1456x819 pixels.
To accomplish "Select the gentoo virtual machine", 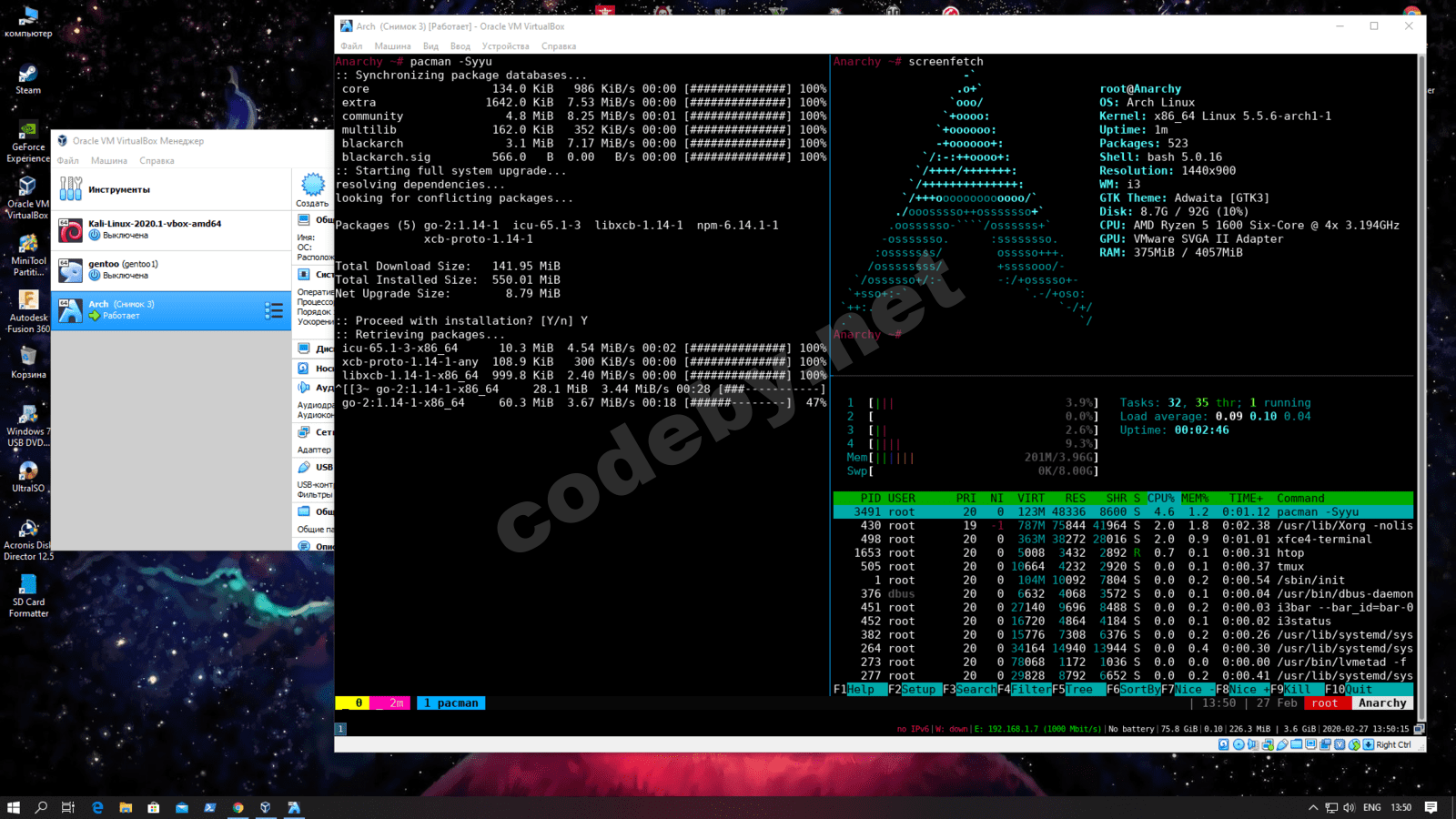I will (171, 269).
